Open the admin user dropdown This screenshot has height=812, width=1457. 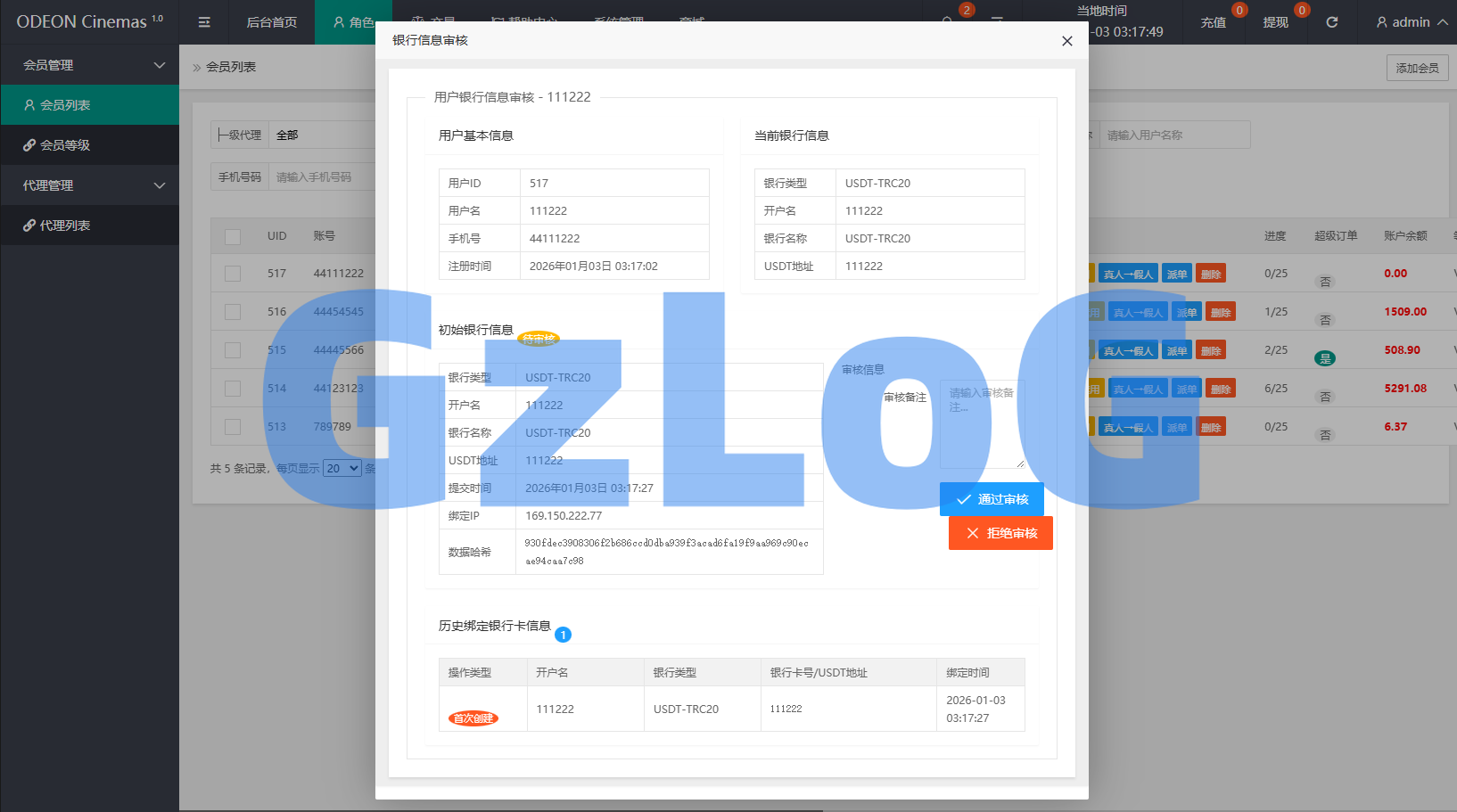(x=1411, y=22)
